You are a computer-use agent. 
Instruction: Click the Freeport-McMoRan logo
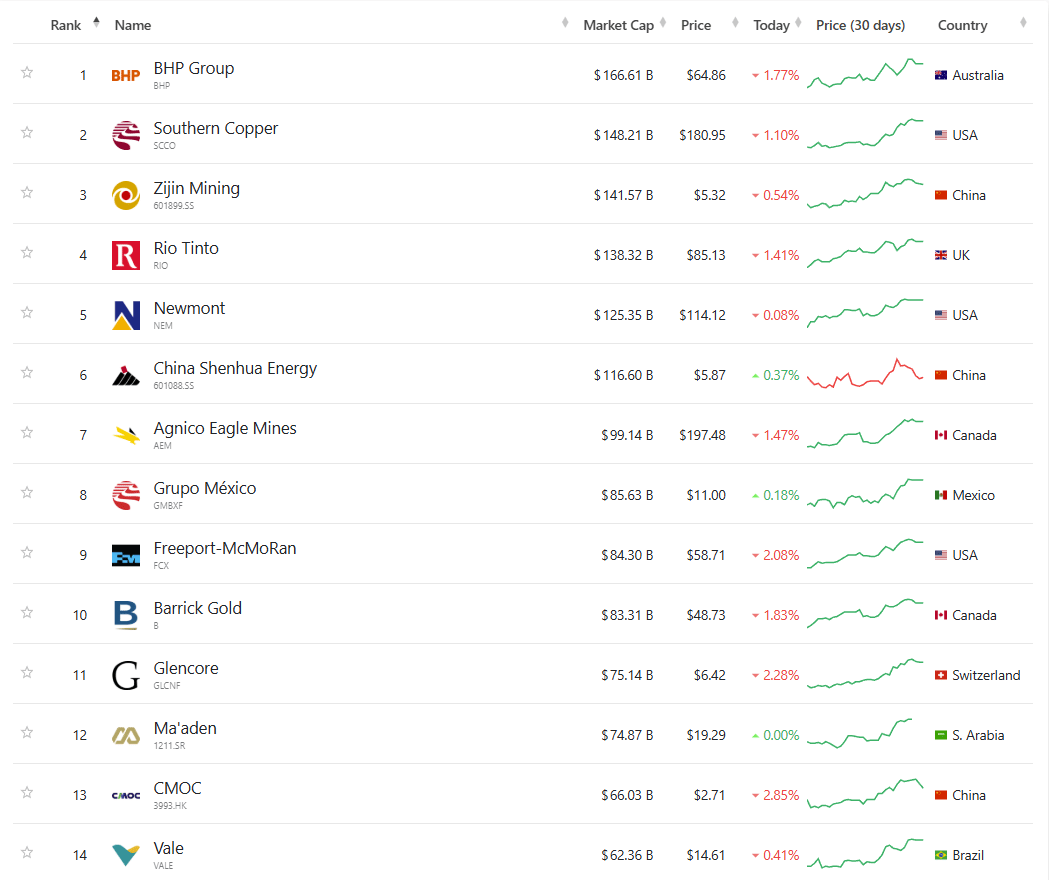[124, 554]
